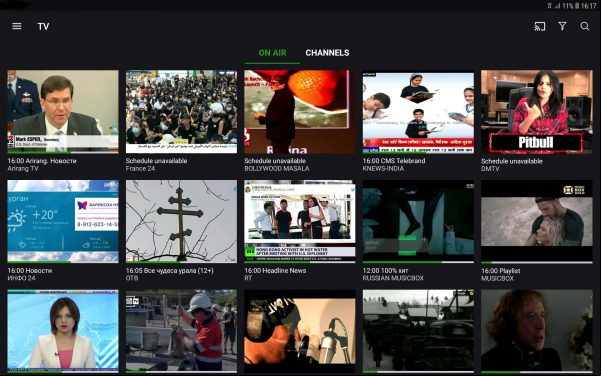Play the DMTV Pitbull thumbnail
601x376 pixels.
click(x=537, y=112)
